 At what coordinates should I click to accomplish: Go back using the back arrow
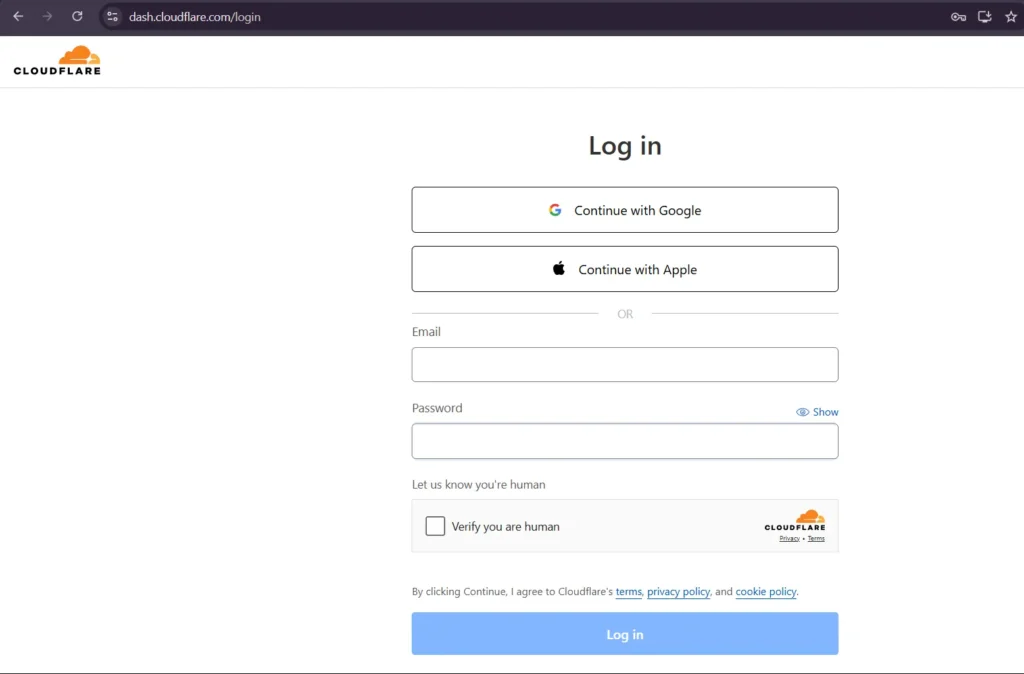click(17, 16)
